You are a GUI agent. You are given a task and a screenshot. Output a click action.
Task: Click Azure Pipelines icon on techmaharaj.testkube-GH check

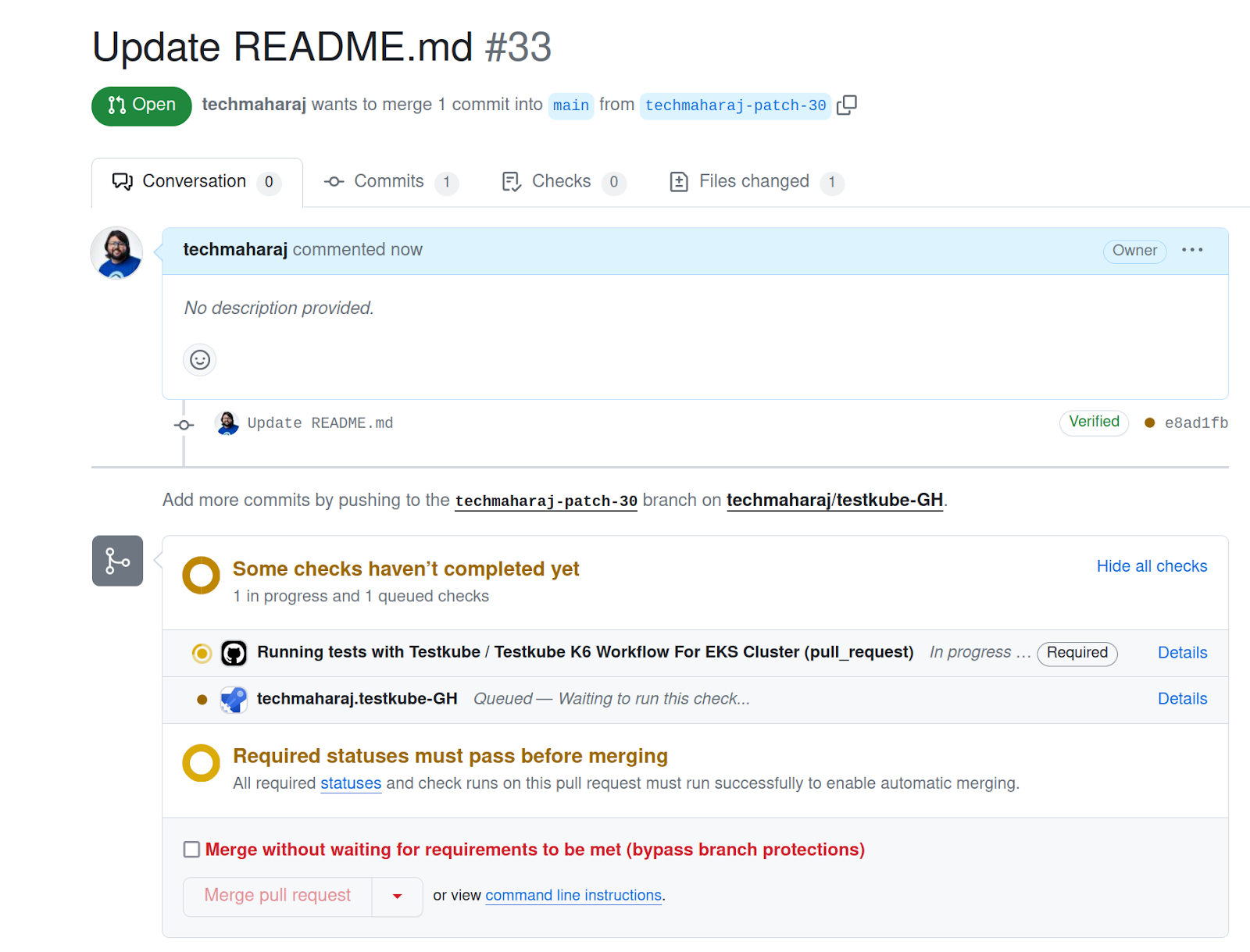tap(234, 699)
